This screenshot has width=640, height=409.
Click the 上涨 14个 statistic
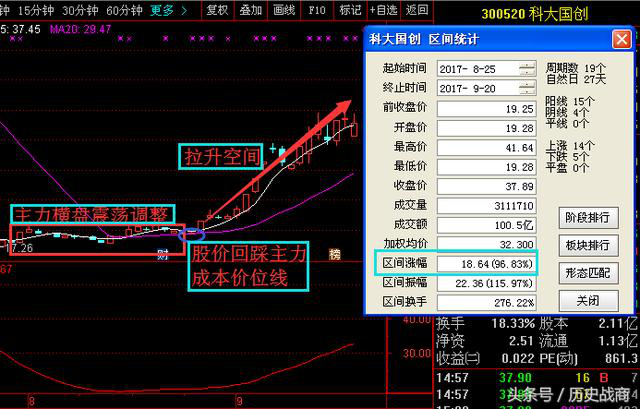tap(570, 146)
